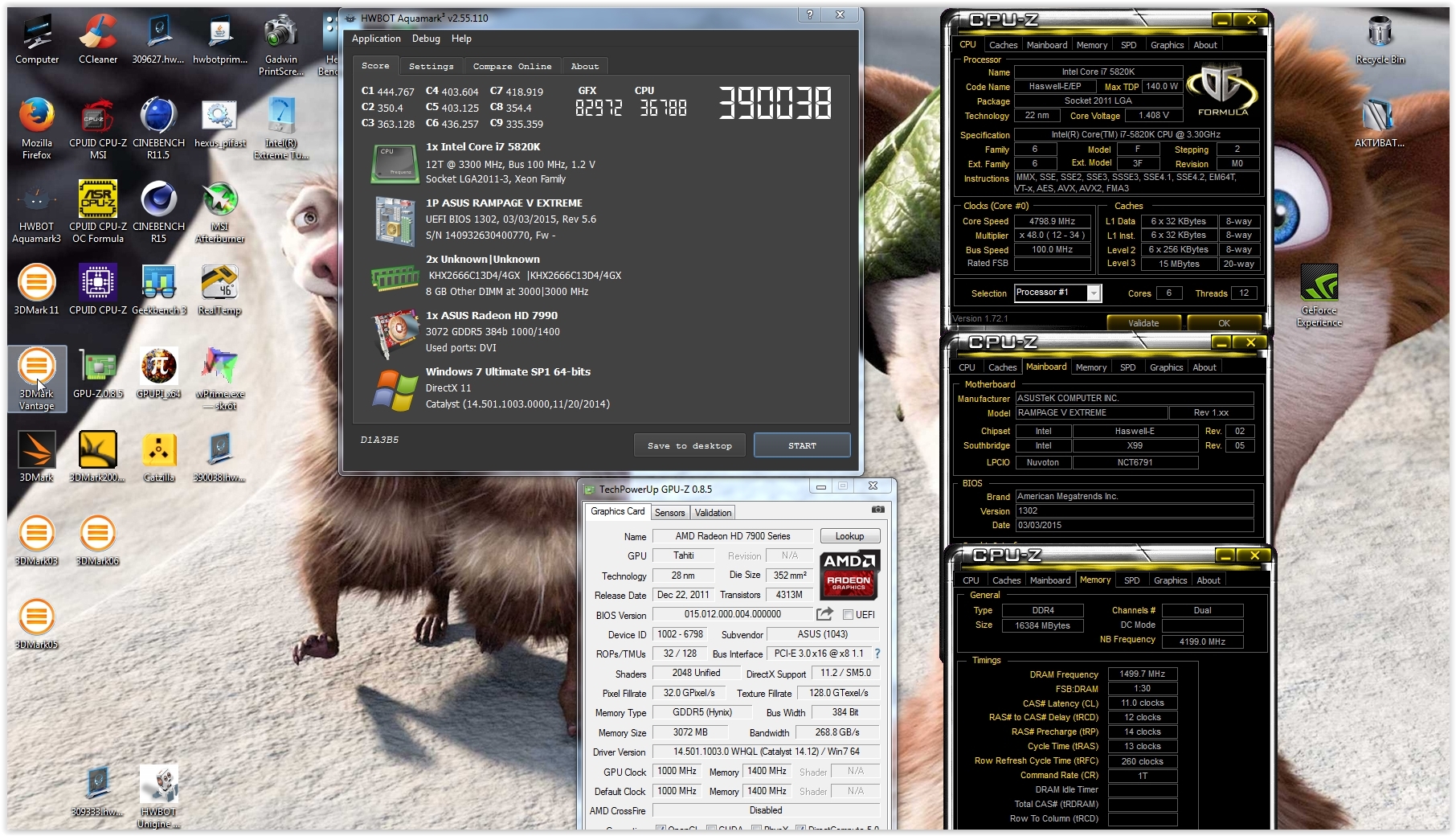The image size is (1456, 836).
Task: Select the GPU-Z.0.8.5 desktop icon
Action: [x=98, y=373]
